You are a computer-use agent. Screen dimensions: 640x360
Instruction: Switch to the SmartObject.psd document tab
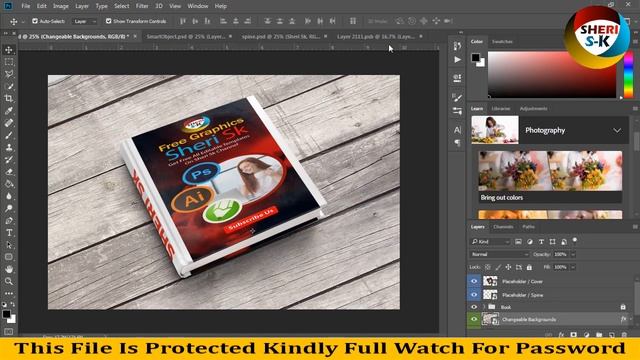(186, 36)
